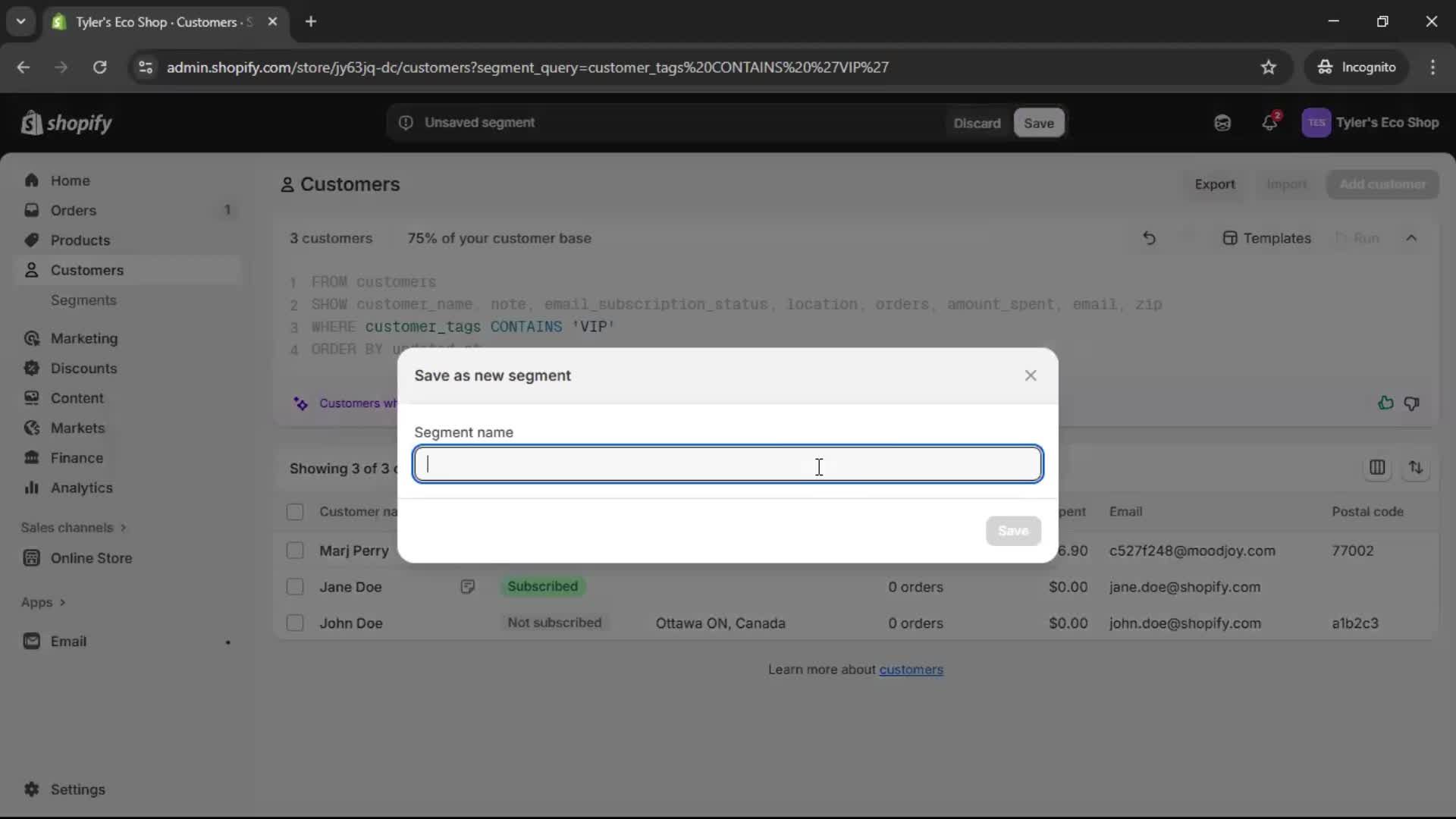Open the notifications bell in the top bar
1456x819 pixels.
pos(1271,122)
